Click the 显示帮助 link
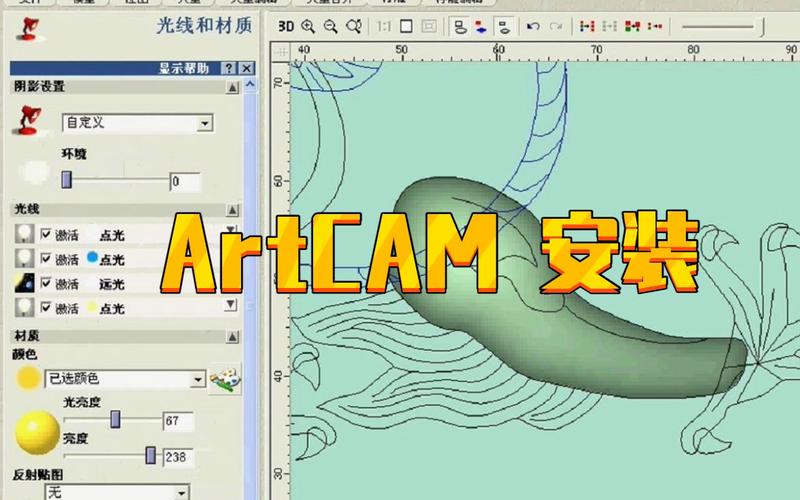The width and height of the screenshot is (800, 500). point(184,68)
